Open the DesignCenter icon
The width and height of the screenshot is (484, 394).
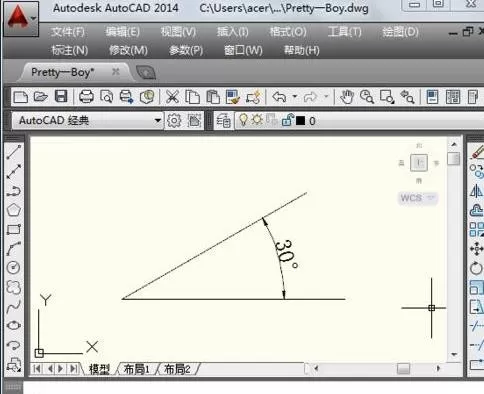453,97
